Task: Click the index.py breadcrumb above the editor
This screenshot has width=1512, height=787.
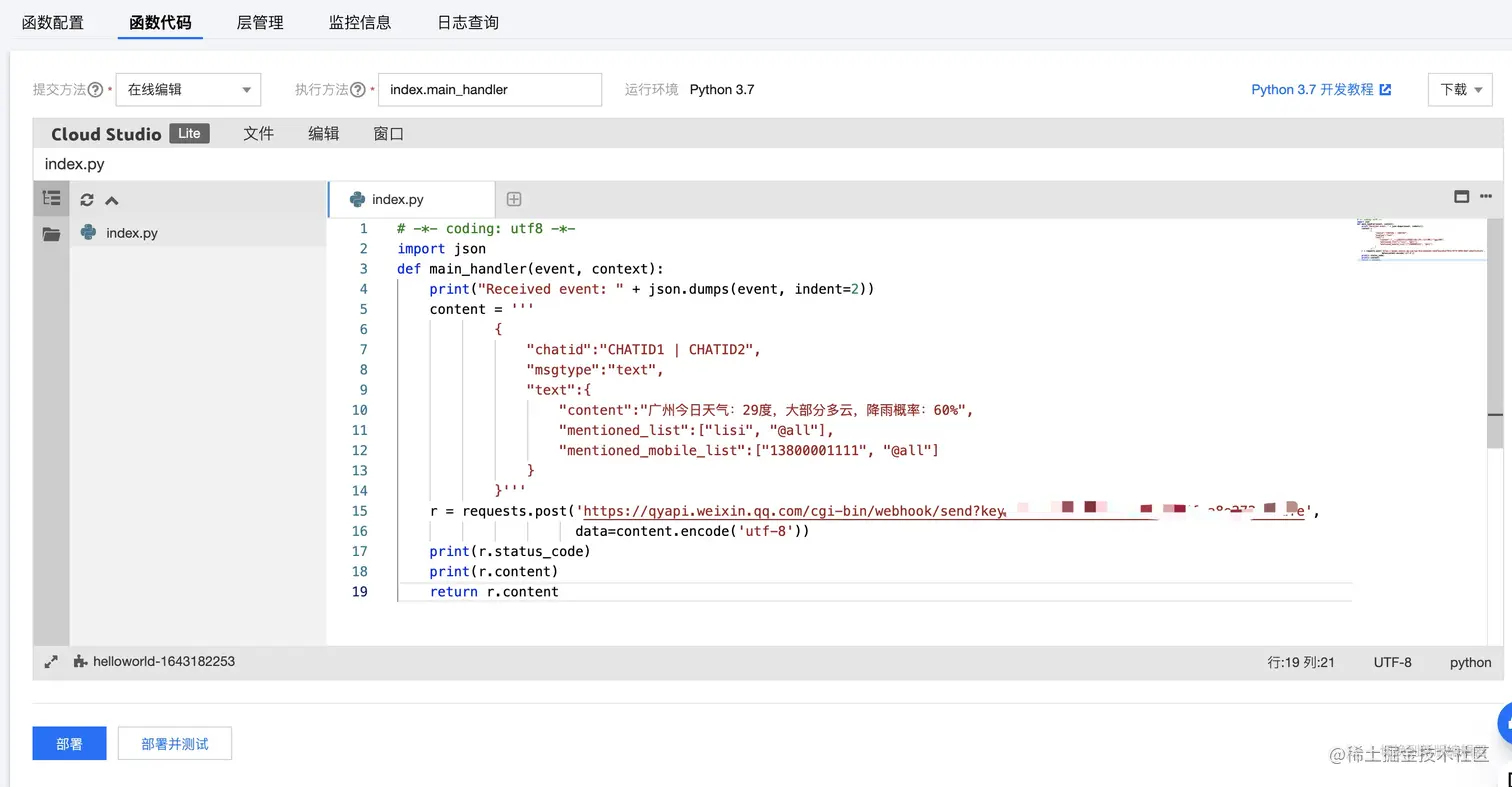Action: (75, 164)
